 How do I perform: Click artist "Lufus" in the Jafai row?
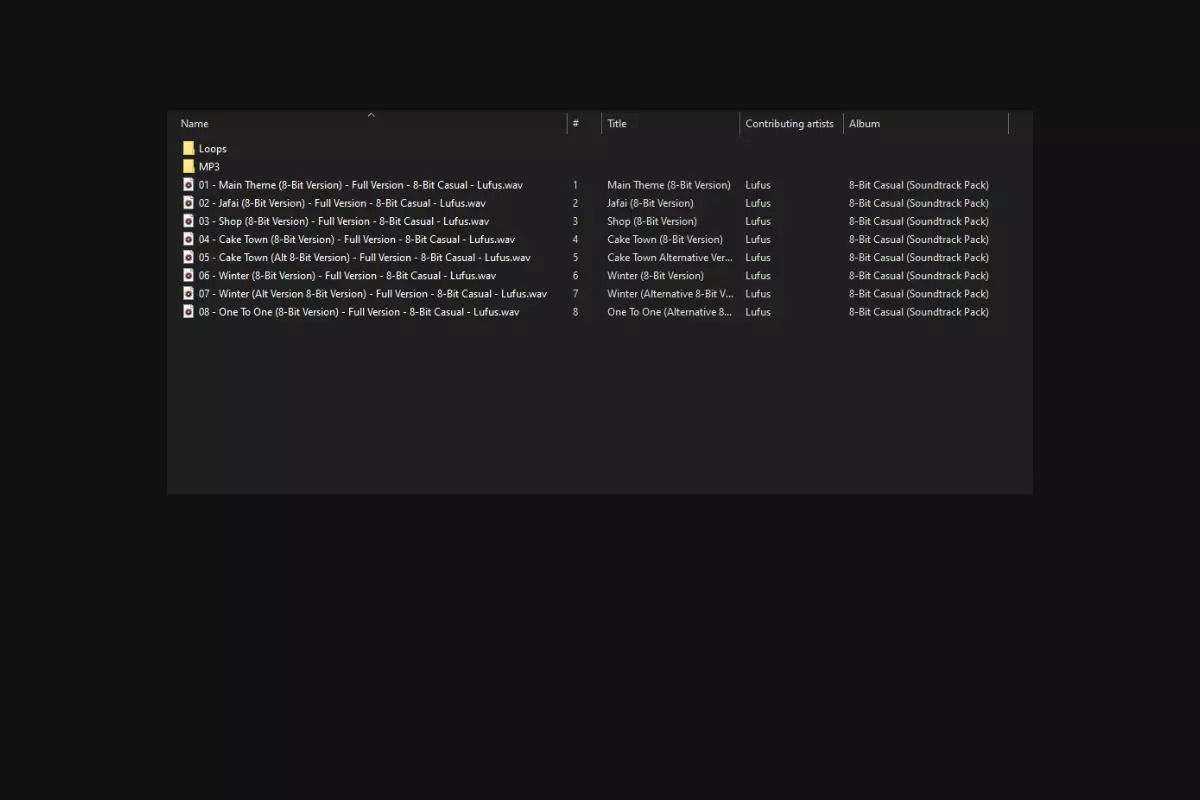pyautogui.click(x=758, y=202)
